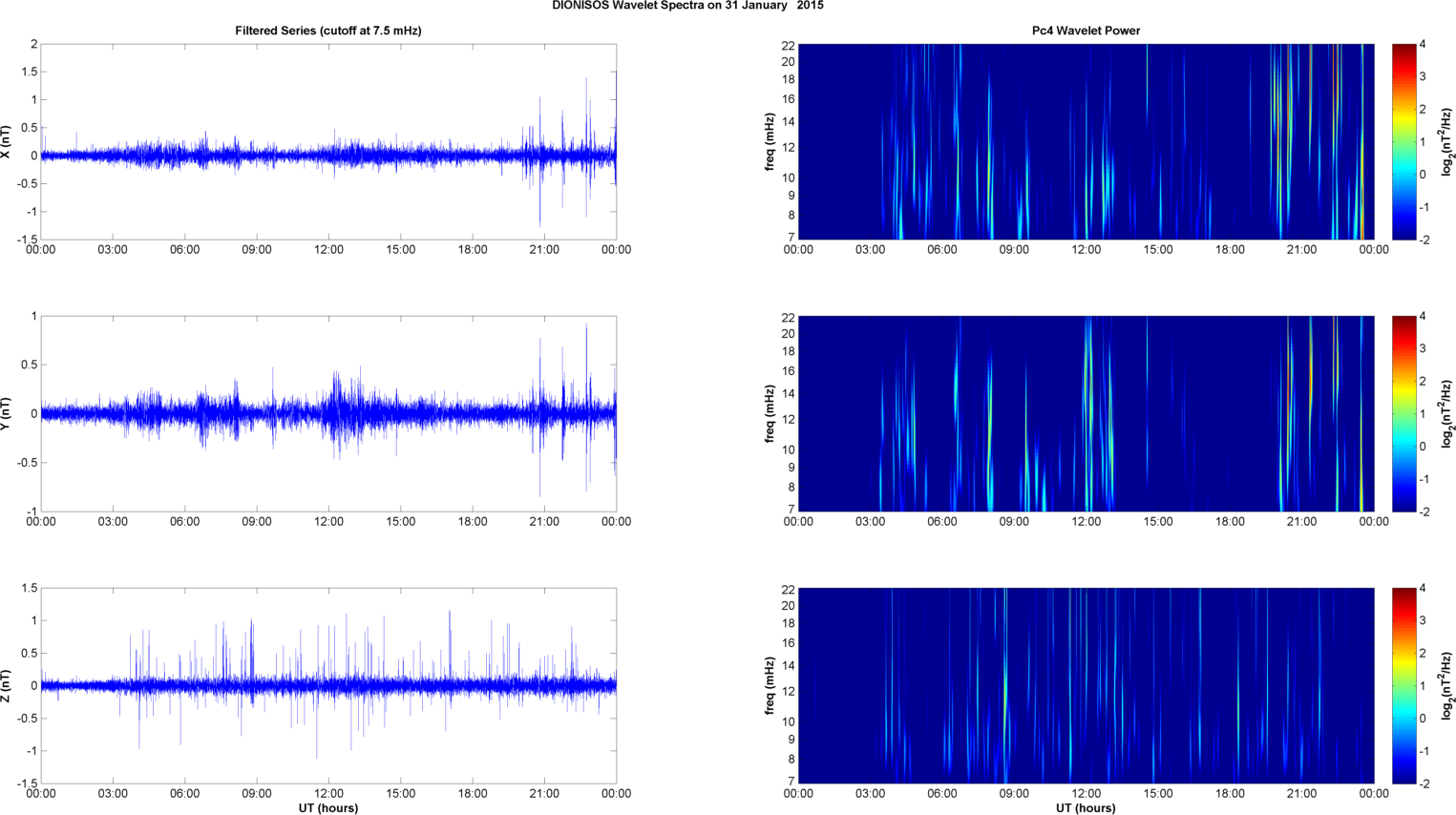Click the Y component wavelet power spectrogram

click(1086, 413)
